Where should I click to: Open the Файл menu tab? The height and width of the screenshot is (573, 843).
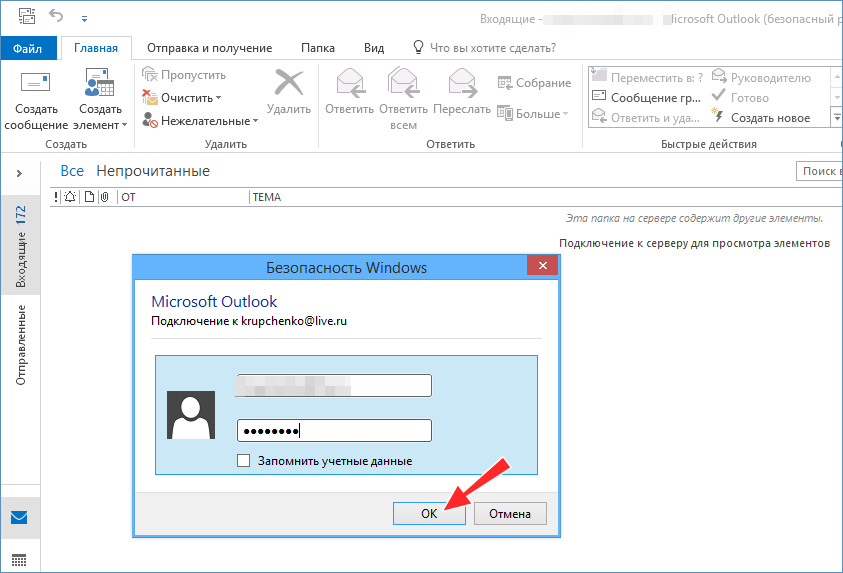(28, 48)
